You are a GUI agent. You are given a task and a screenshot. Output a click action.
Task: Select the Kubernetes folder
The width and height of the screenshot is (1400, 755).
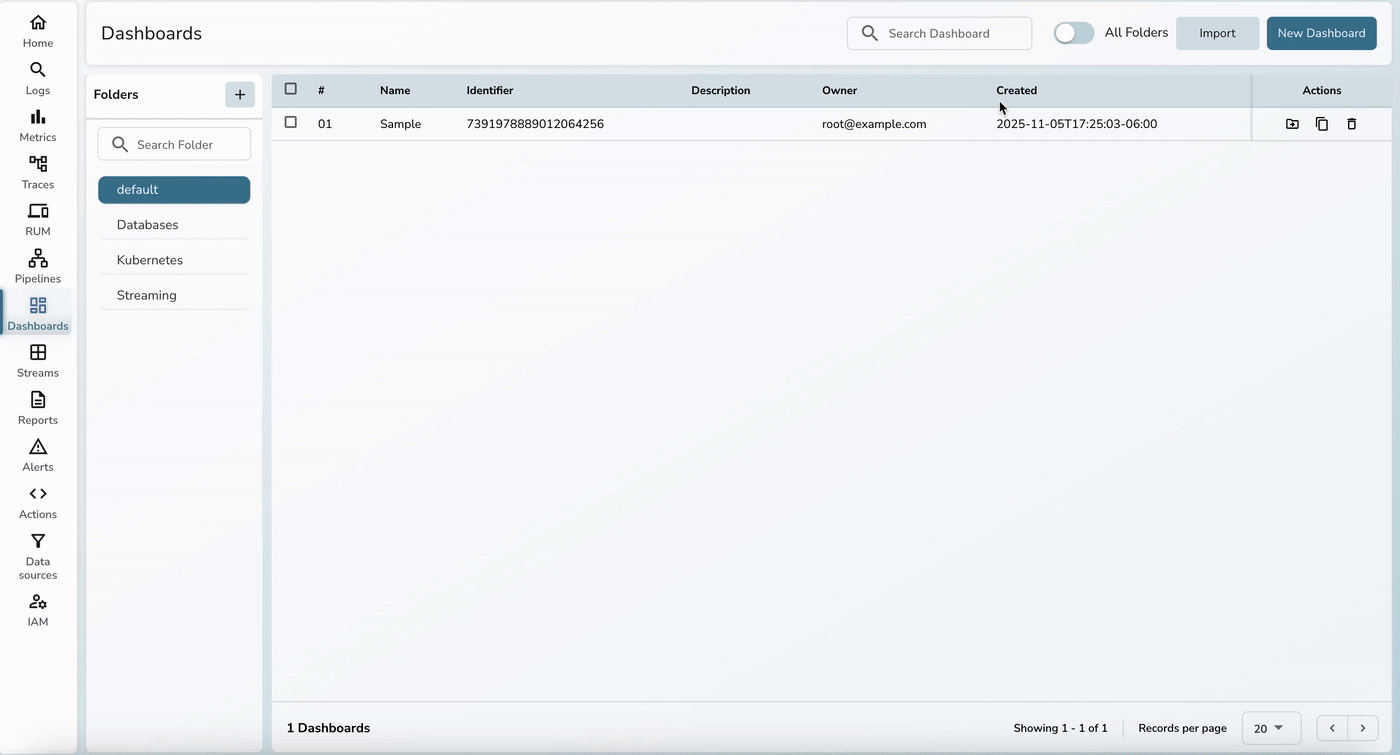pos(149,259)
